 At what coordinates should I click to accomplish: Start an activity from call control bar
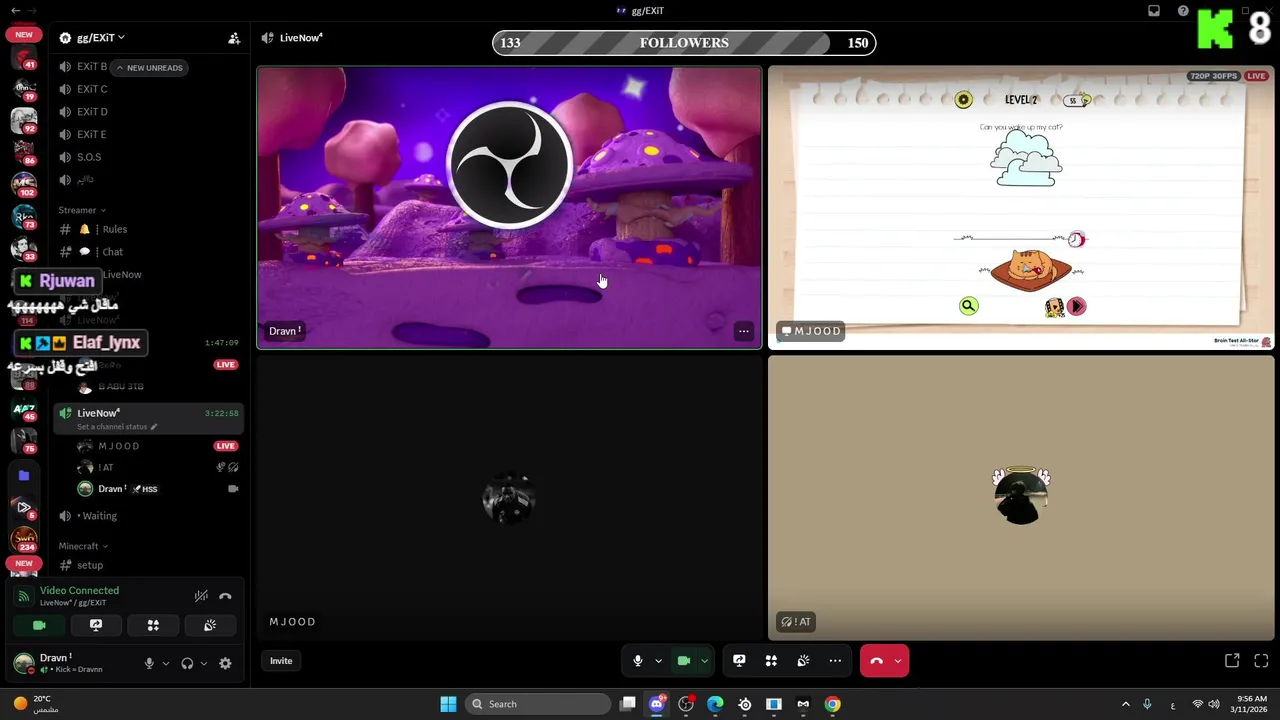[x=771, y=661]
